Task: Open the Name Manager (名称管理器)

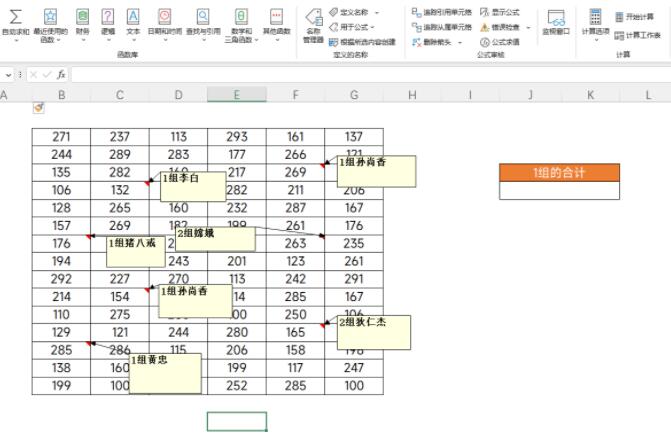Action: [x=314, y=26]
